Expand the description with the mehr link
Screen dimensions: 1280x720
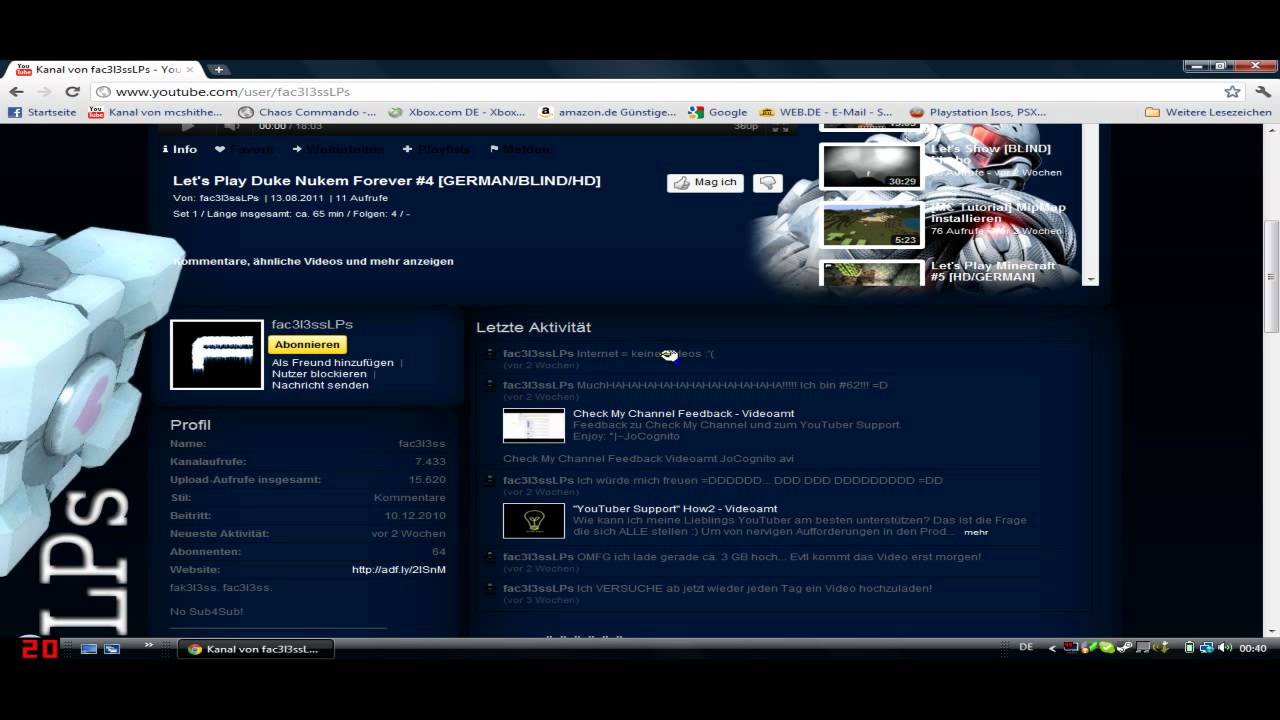pos(976,532)
